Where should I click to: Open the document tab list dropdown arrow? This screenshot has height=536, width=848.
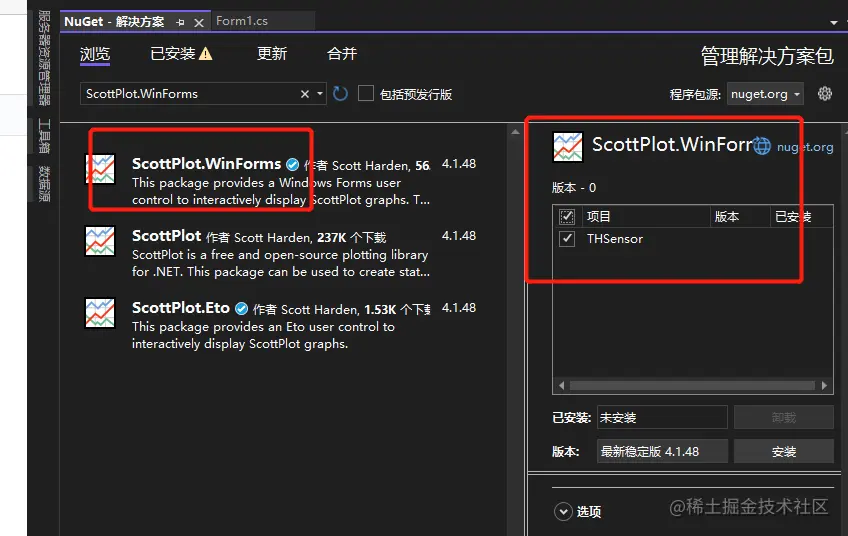click(x=833, y=22)
